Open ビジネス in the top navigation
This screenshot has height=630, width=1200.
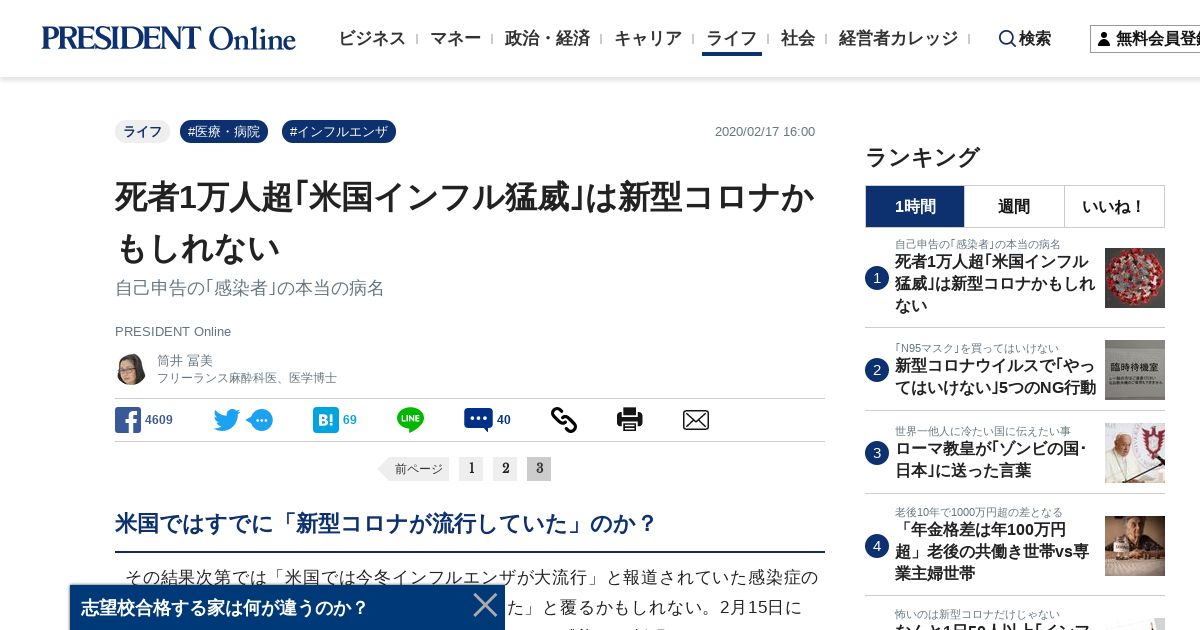372,39
